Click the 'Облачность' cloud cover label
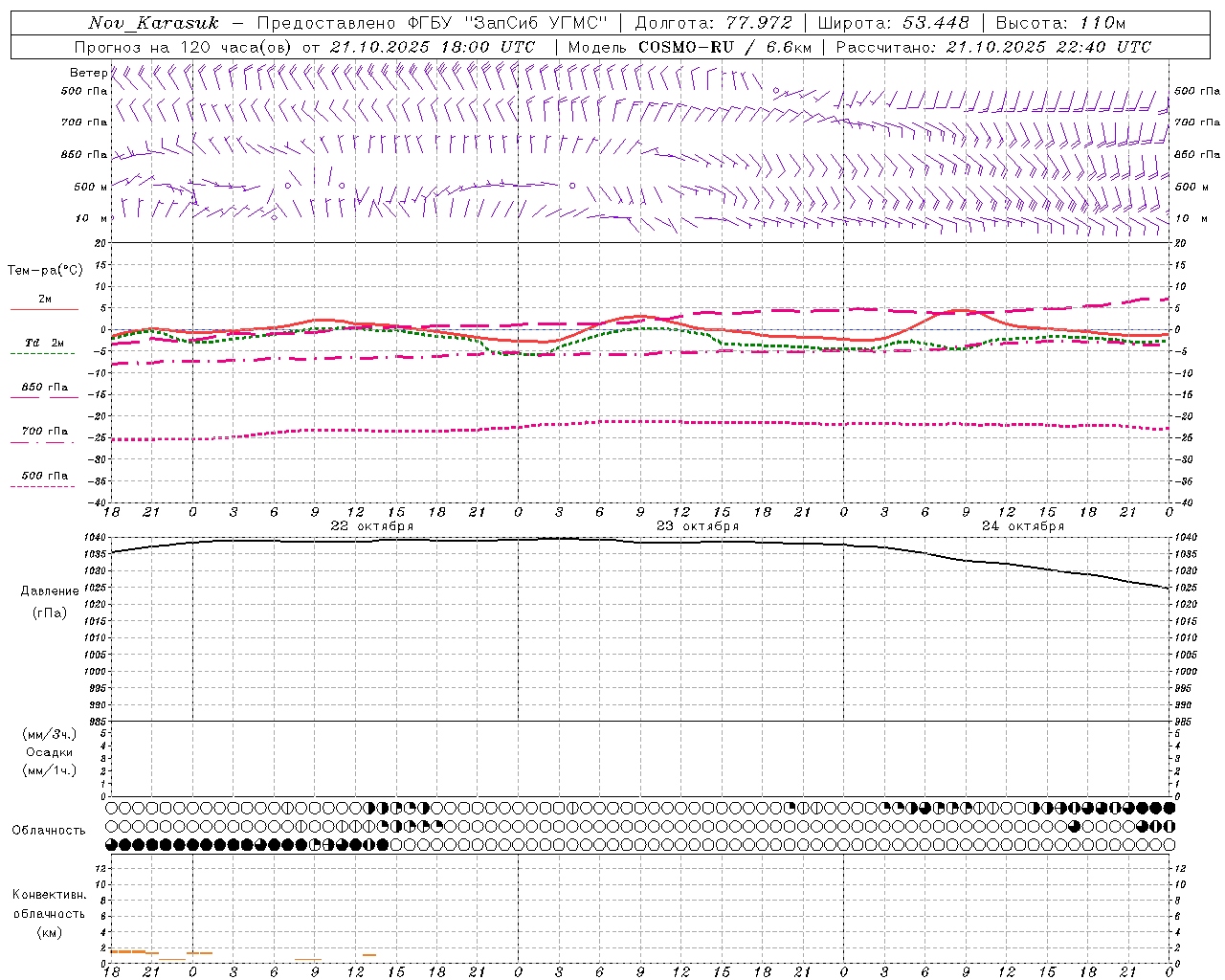This screenshot has width=1225, height=980. point(49,831)
